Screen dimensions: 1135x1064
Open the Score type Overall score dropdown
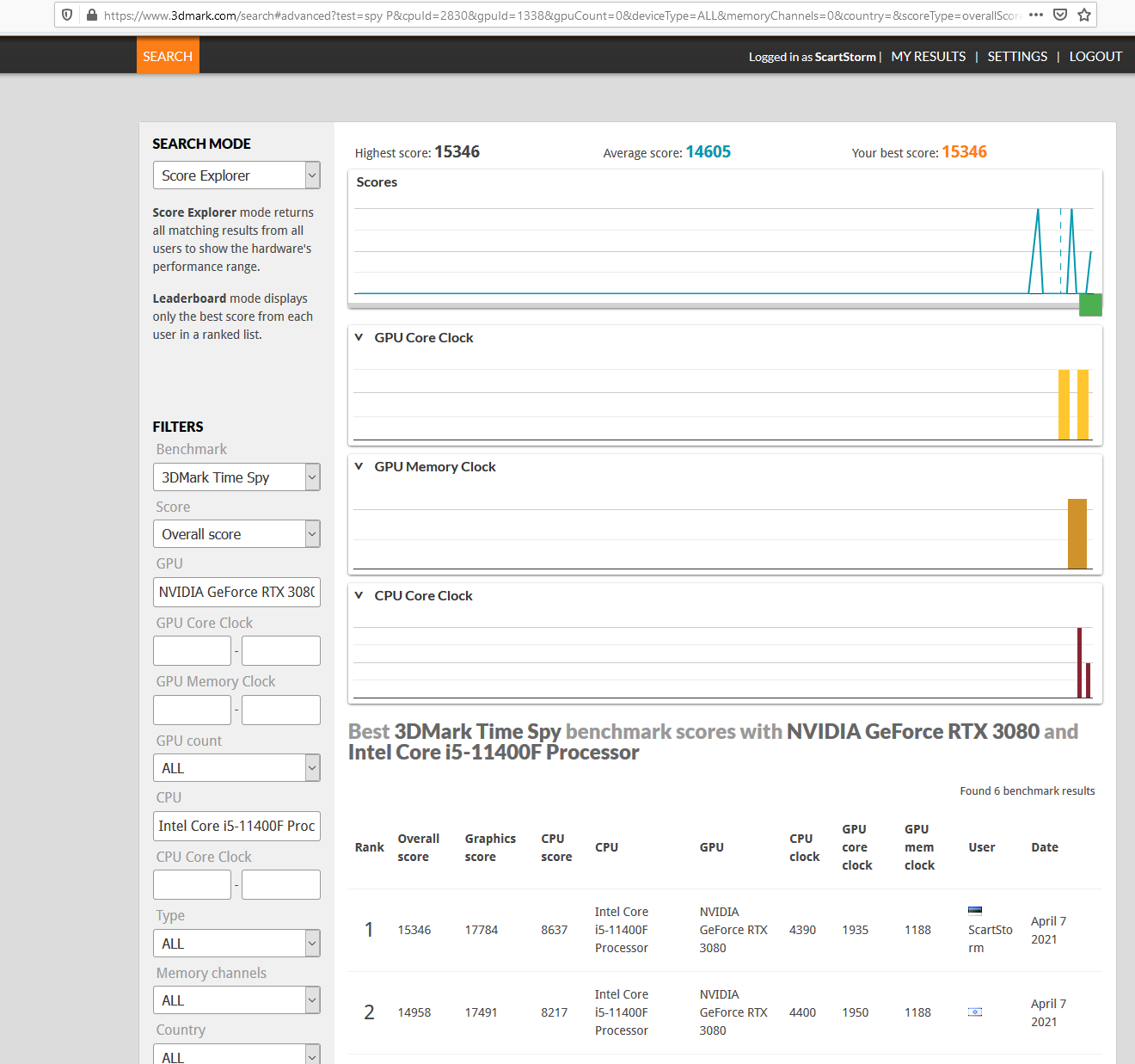pyautogui.click(x=236, y=534)
